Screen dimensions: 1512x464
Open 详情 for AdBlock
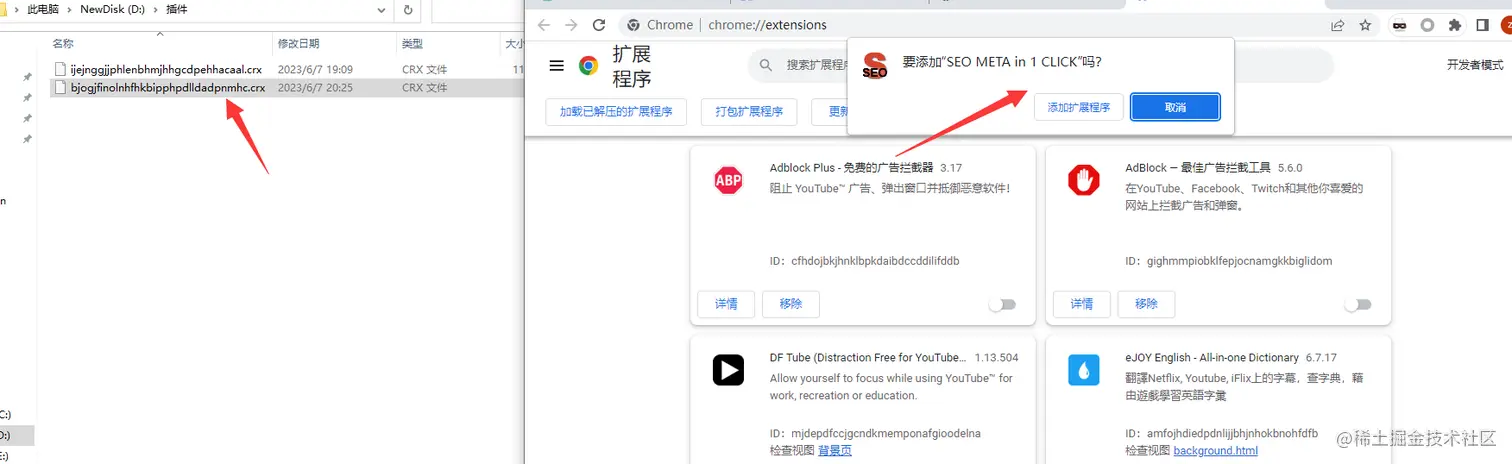[x=1082, y=304]
